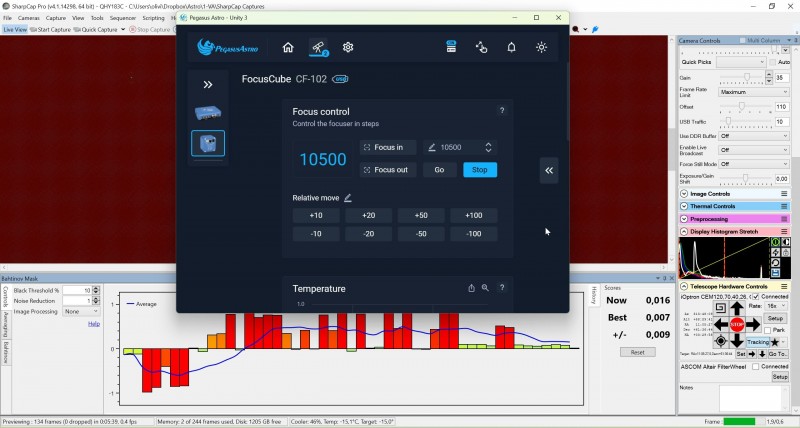Select the blue powerbox device thumbnail

(208, 112)
